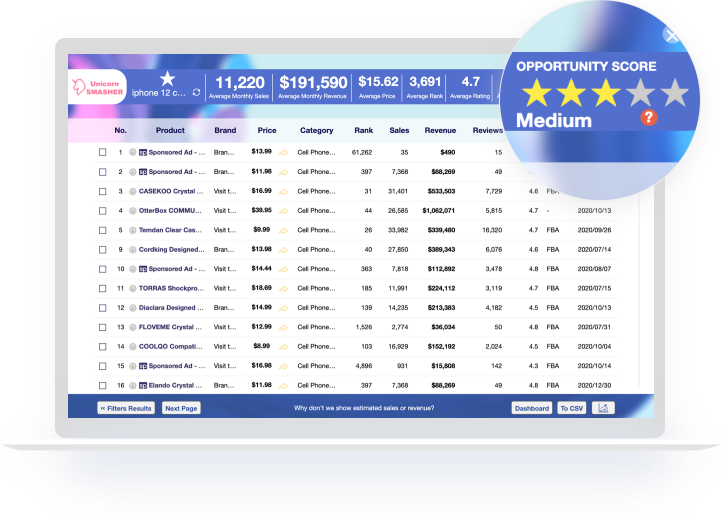
Task: Click the favorite star icon above the iphone 12 keyword
Action: click(168, 79)
